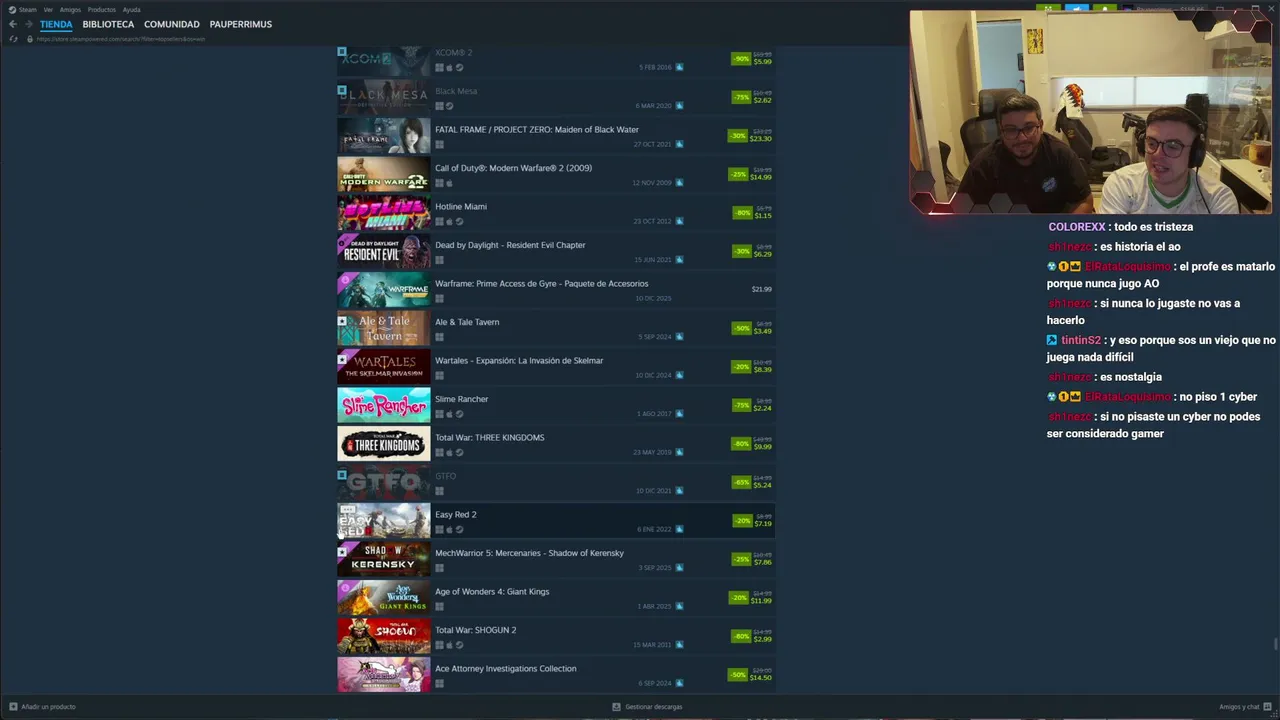1280x720 pixels.
Task: Open Age of Wonders 4: Giant Kings listing
Action: [492, 592]
